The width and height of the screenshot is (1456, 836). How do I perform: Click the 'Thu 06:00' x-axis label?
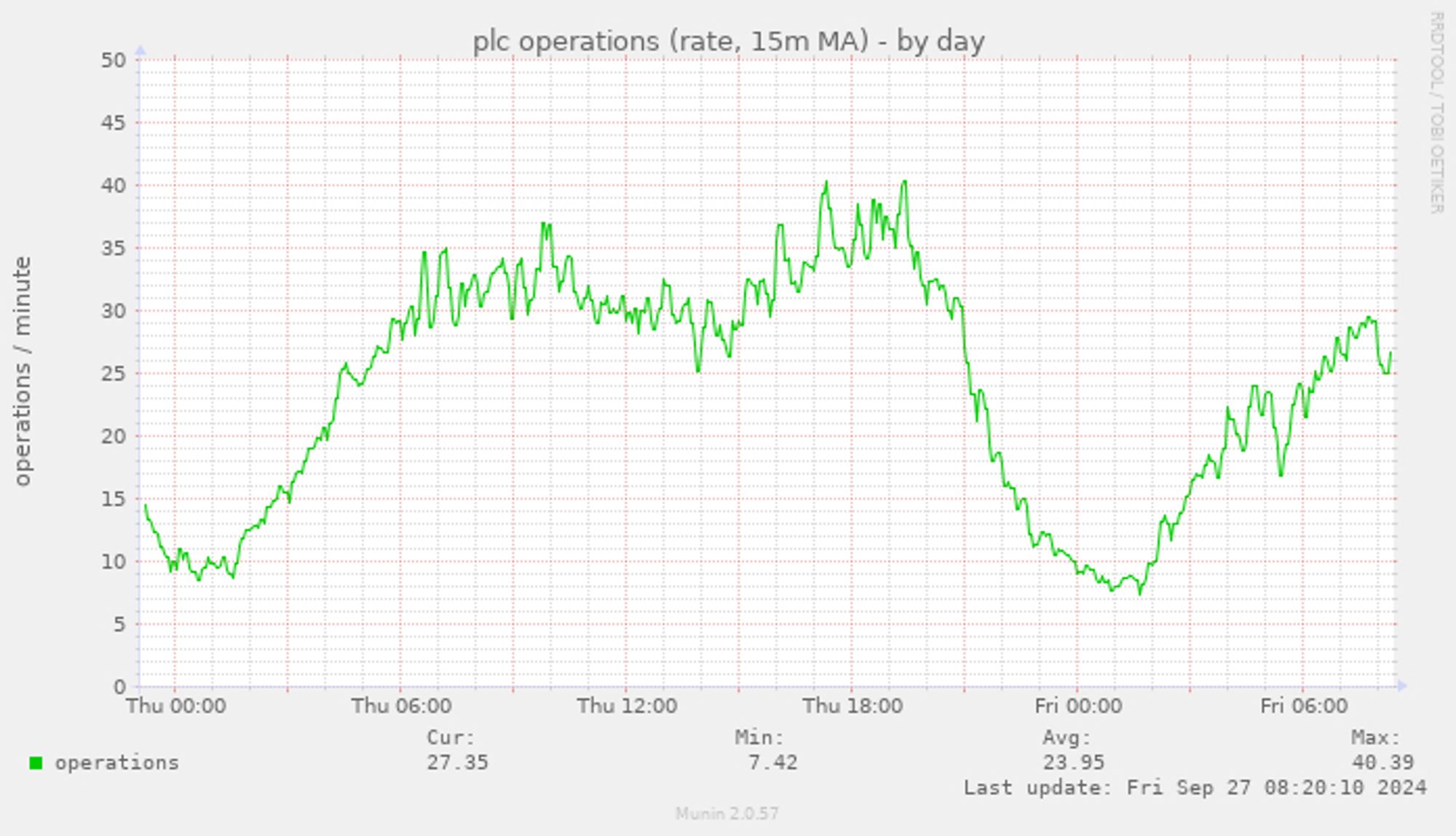[401, 706]
